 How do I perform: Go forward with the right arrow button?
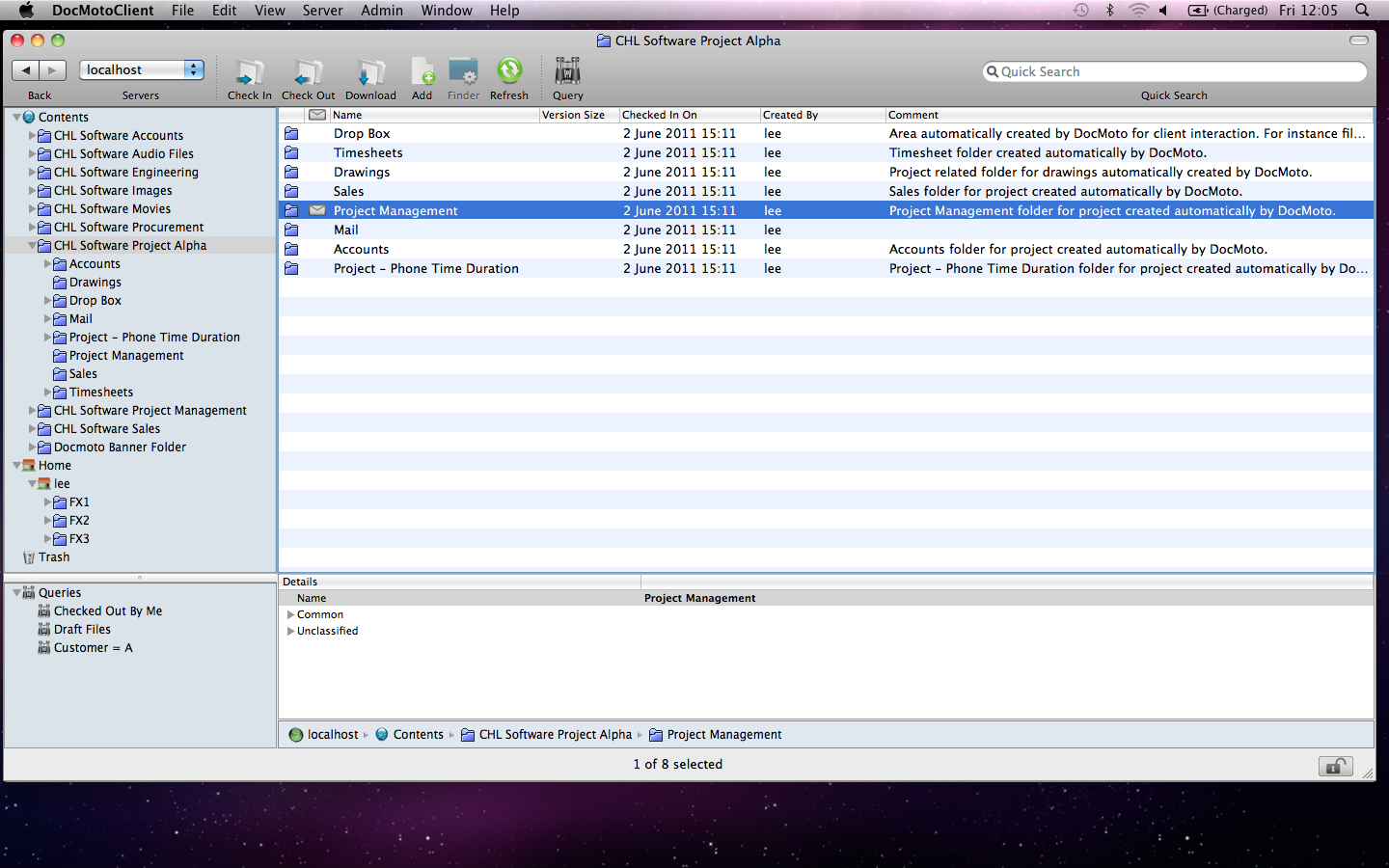click(x=53, y=69)
